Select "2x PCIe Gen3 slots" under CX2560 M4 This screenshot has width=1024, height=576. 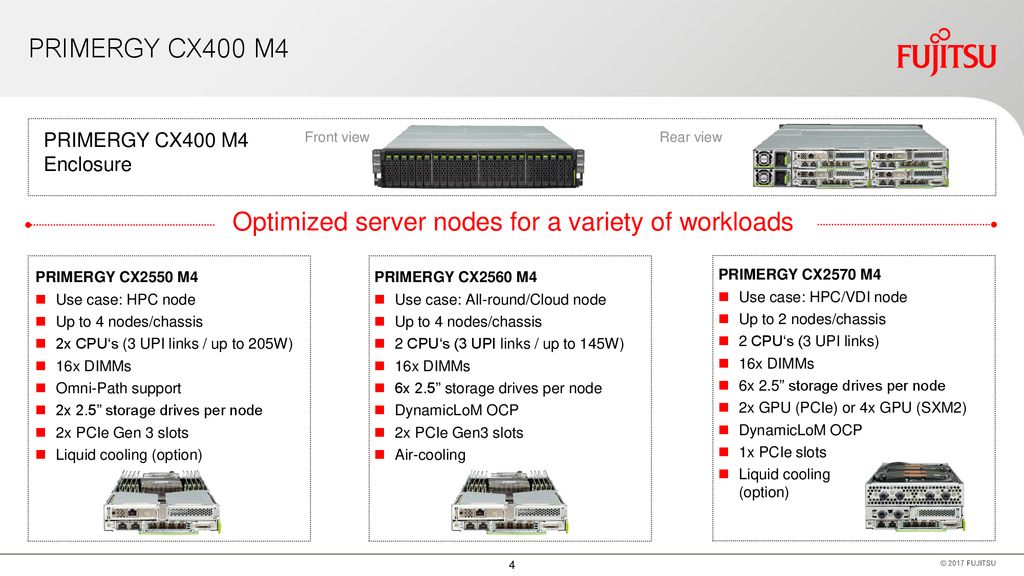[459, 433]
